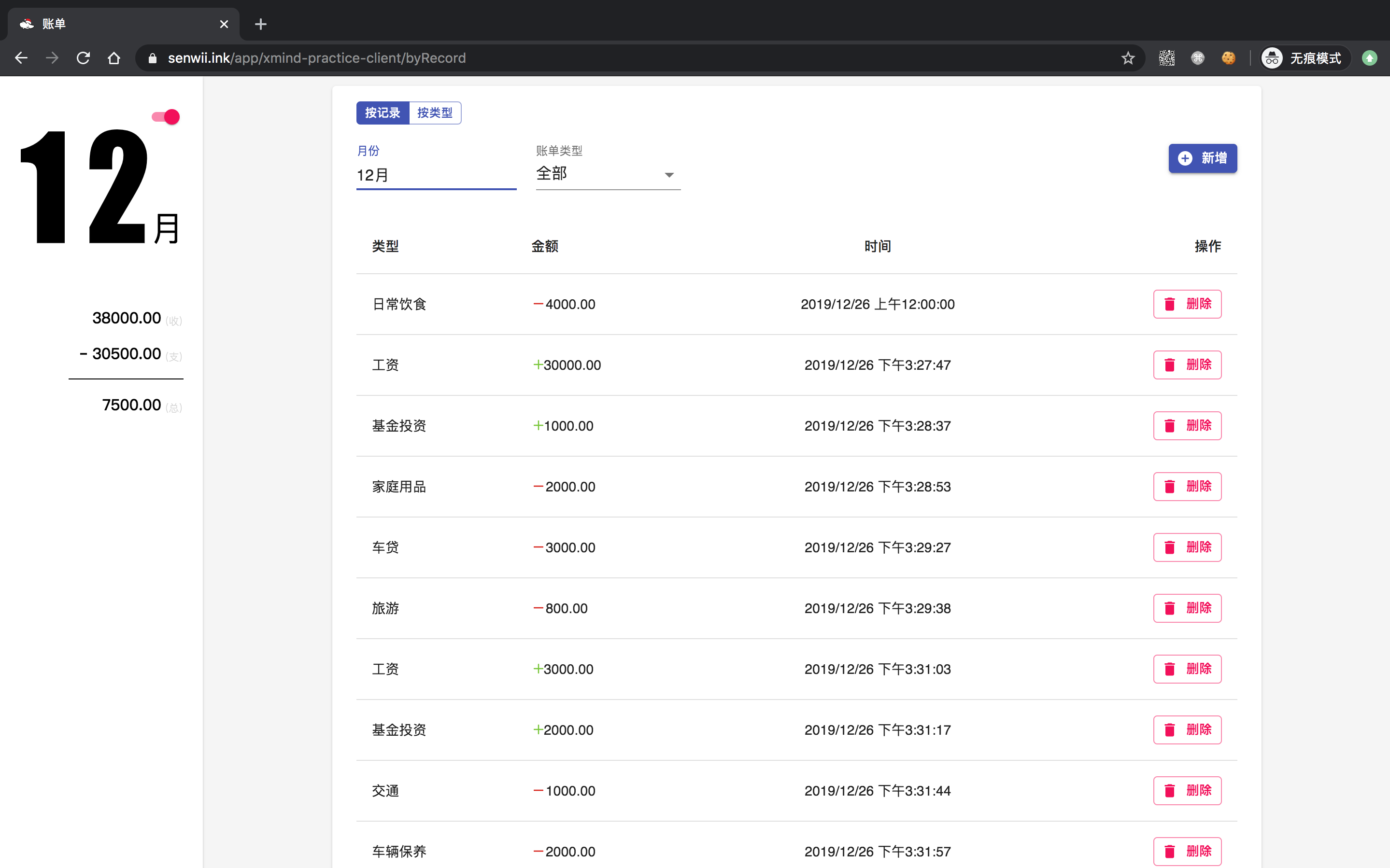
Task: Go to browser home icon
Action: point(113,58)
